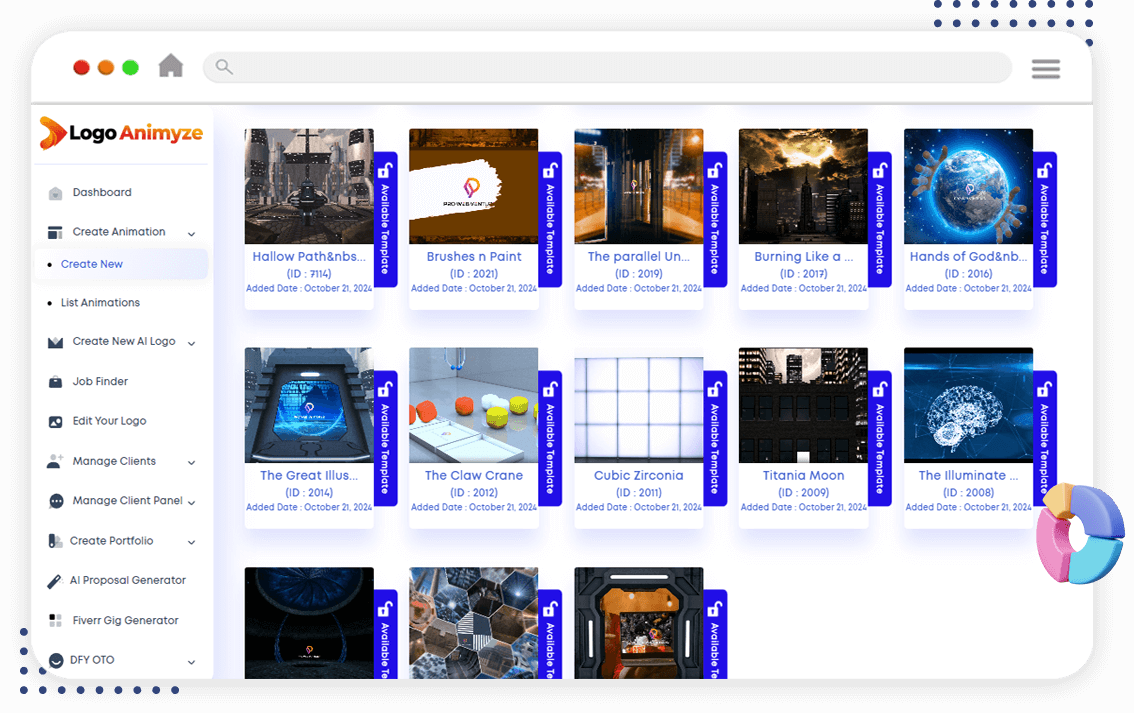Click the Fiverr Gig Generator icon
1134x713 pixels.
tap(55, 620)
